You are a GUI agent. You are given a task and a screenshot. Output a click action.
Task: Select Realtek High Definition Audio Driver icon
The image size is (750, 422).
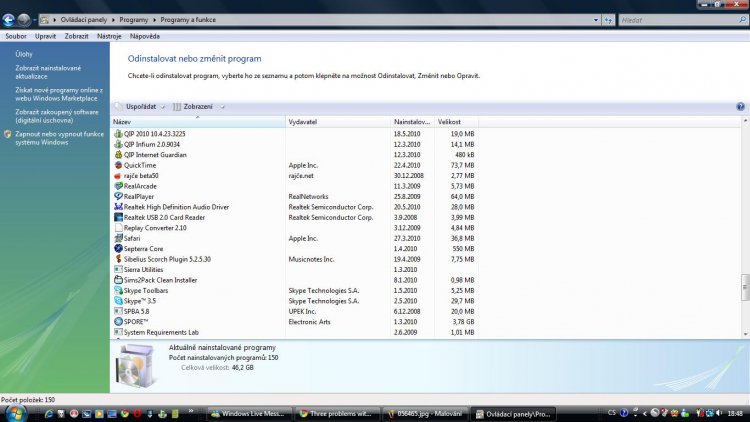[118, 207]
